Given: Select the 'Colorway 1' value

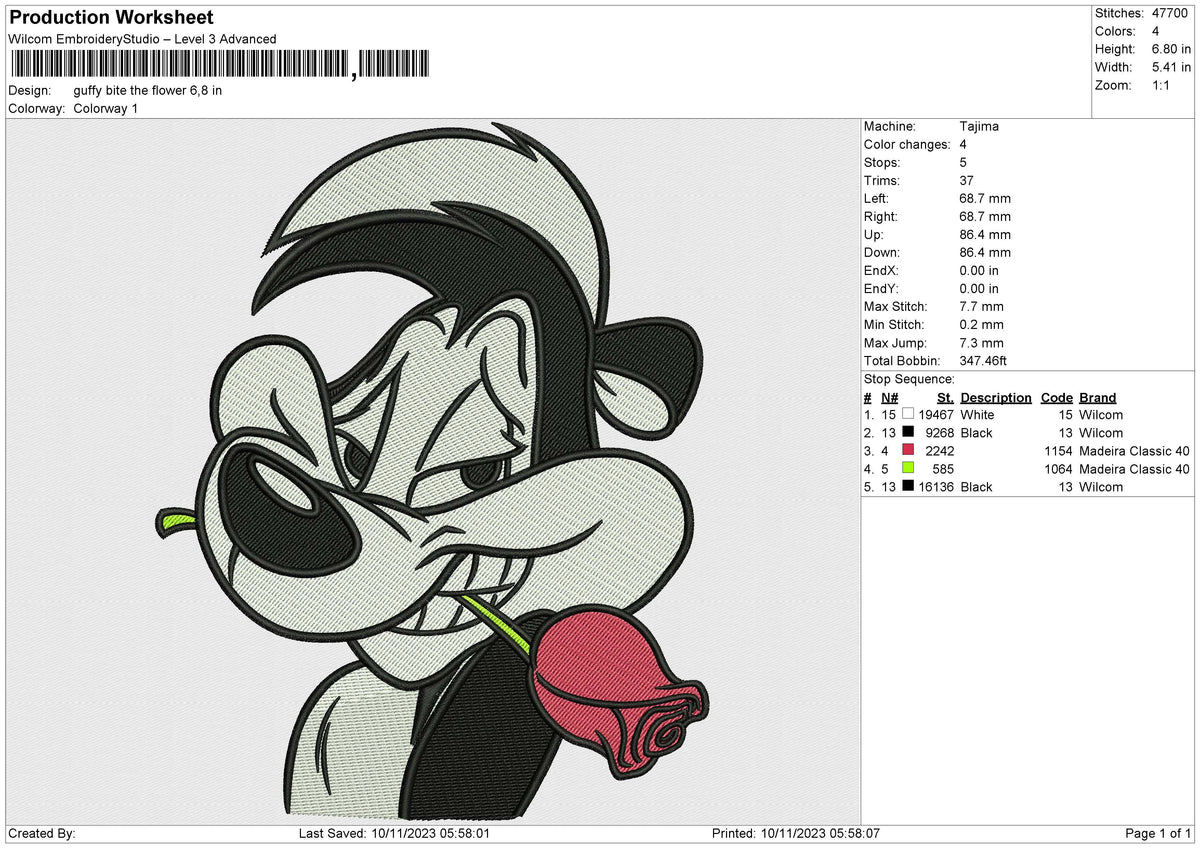Looking at the screenshot, I should point(106,108).
